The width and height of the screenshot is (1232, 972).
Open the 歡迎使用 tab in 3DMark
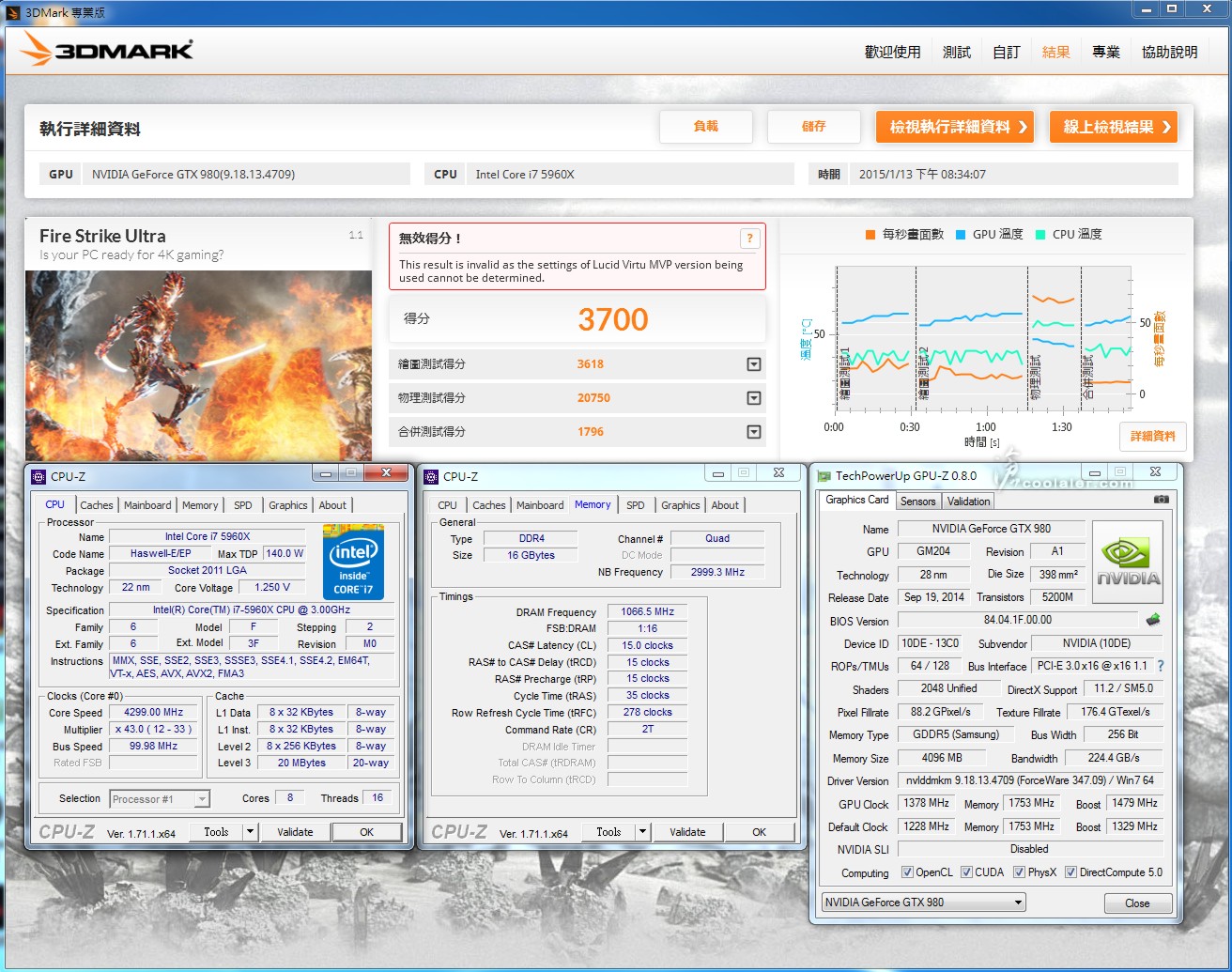[892, 52]
